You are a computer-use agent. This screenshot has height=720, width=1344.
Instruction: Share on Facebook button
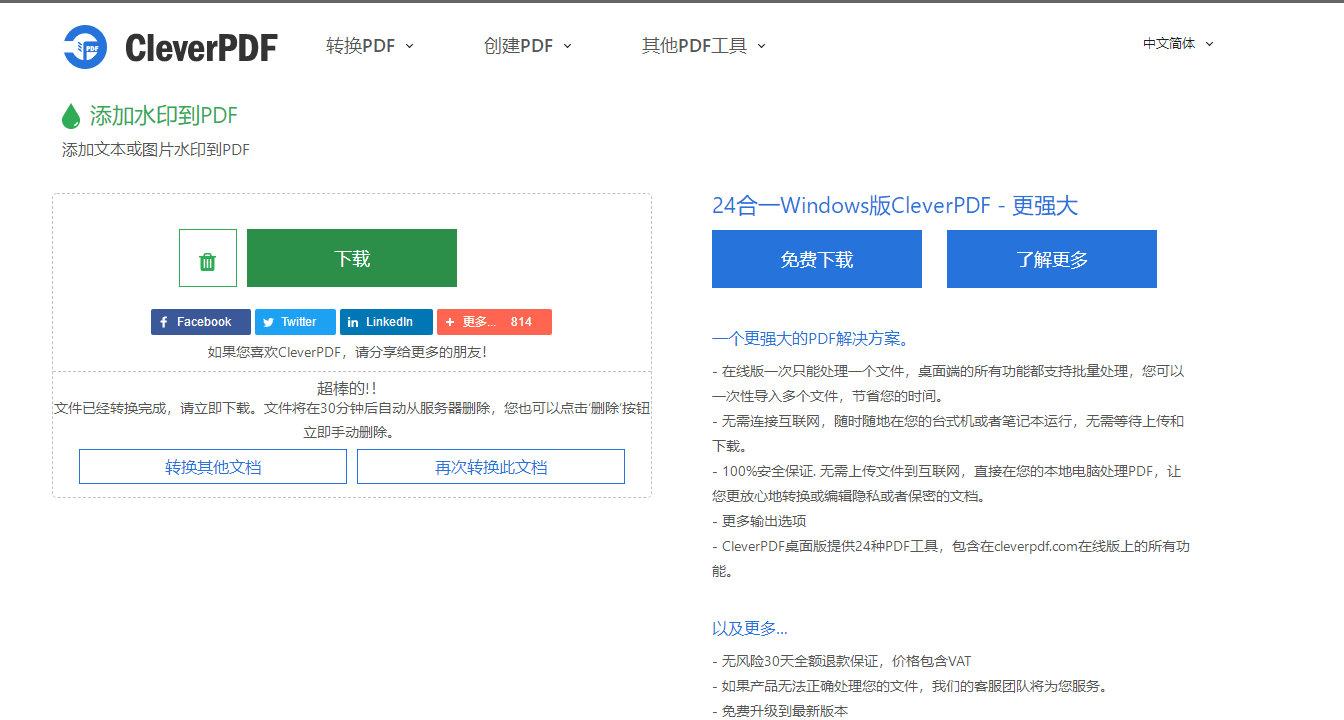[x=201, y=322]
